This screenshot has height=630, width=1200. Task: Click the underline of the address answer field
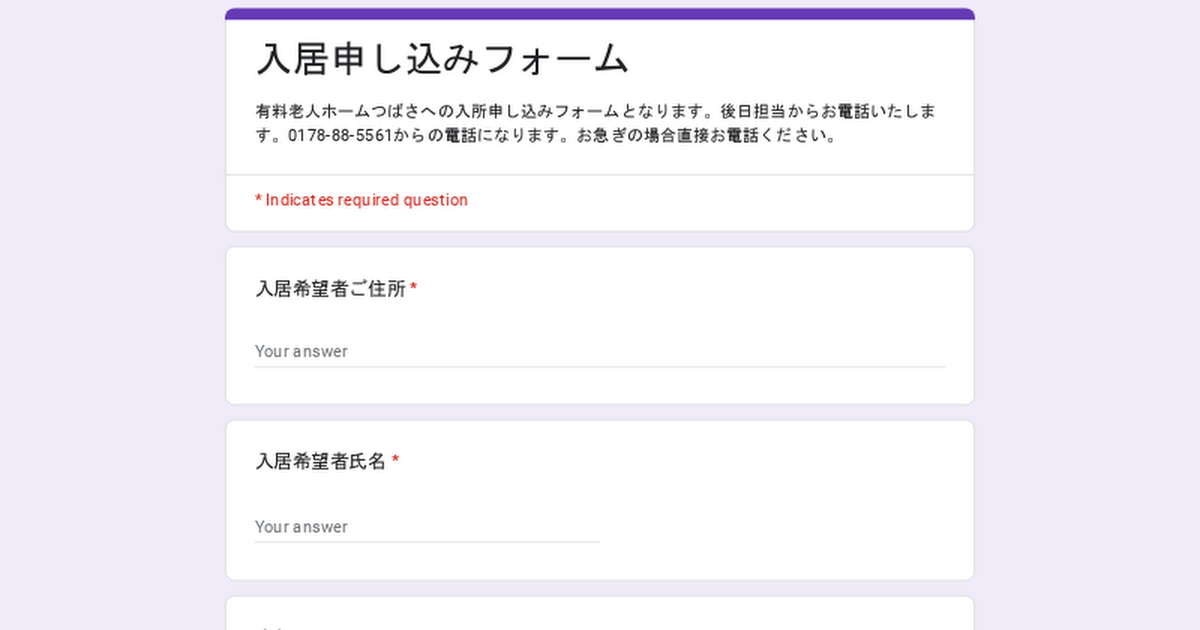tap(600, 367)
